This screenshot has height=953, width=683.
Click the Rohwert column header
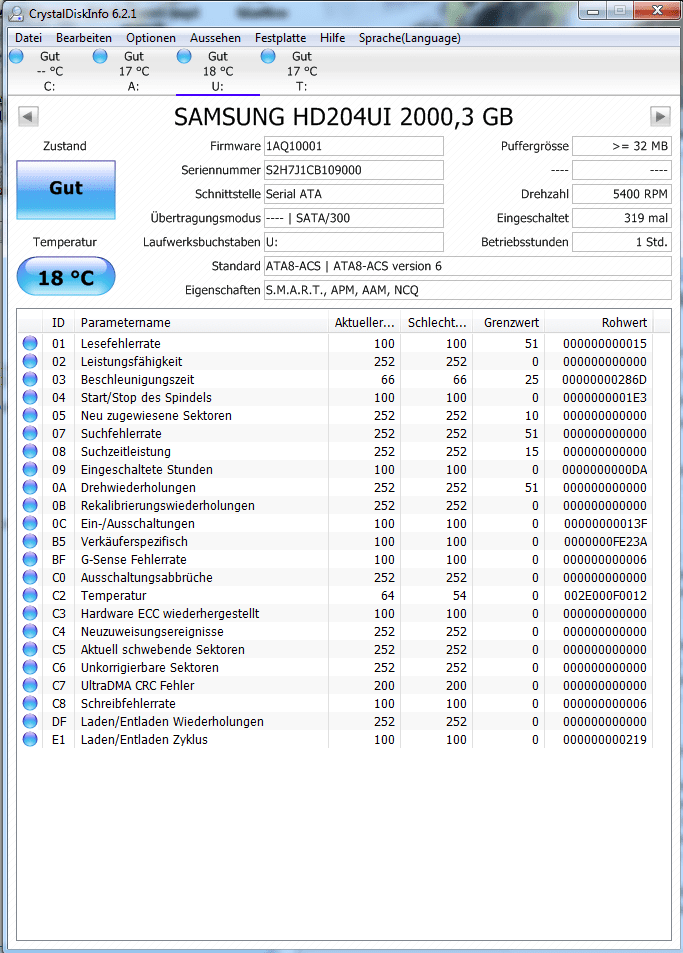tap(599, 323)
